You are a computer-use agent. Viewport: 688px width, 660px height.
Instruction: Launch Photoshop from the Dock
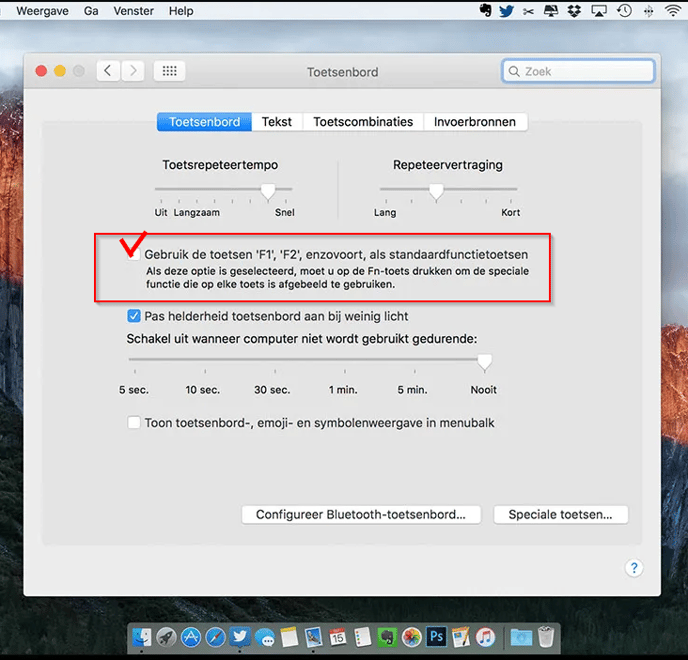click(x=436, y=637)
